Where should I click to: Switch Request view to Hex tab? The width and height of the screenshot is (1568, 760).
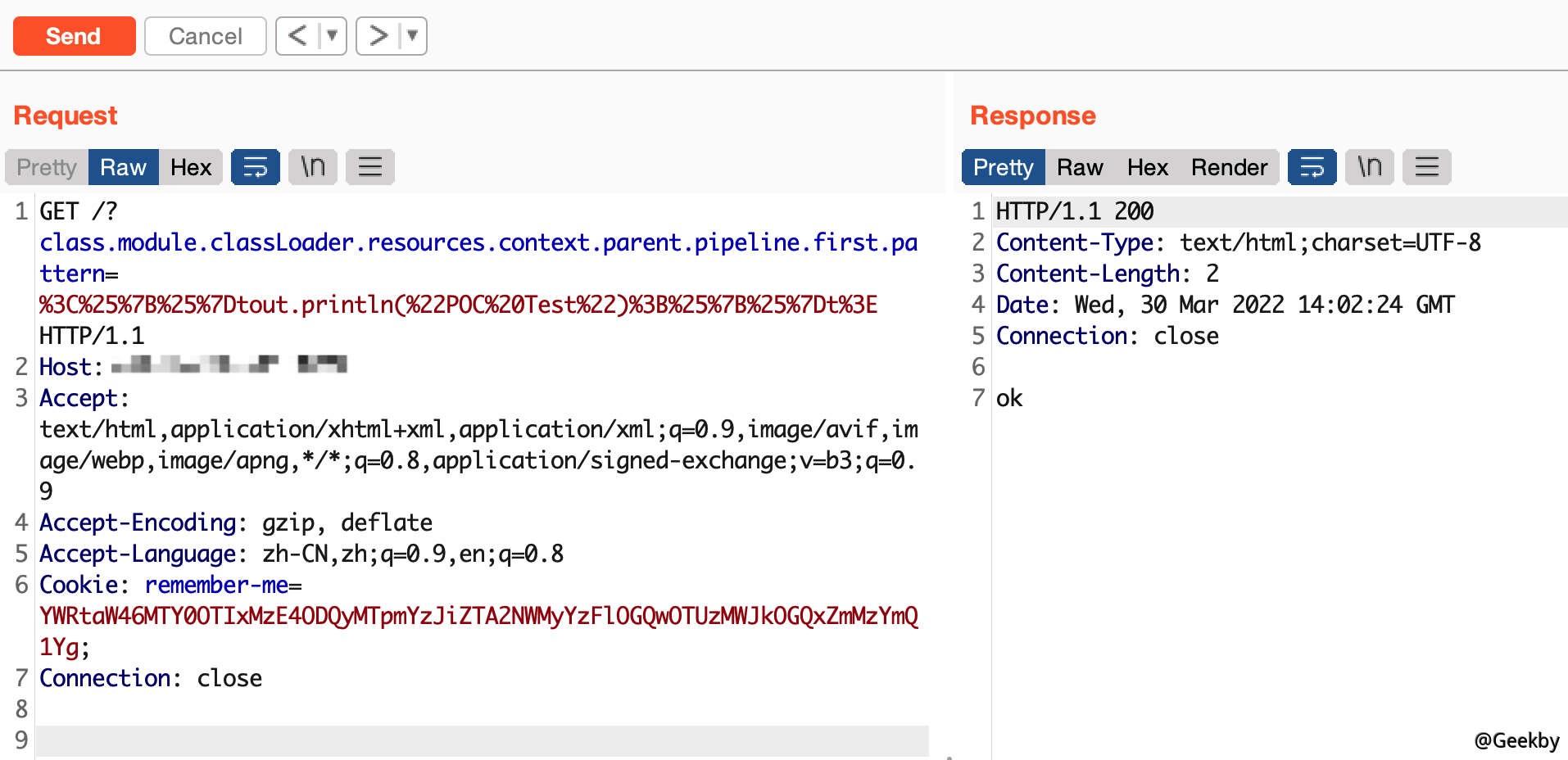pyautogui.click(x=191, y=167)
